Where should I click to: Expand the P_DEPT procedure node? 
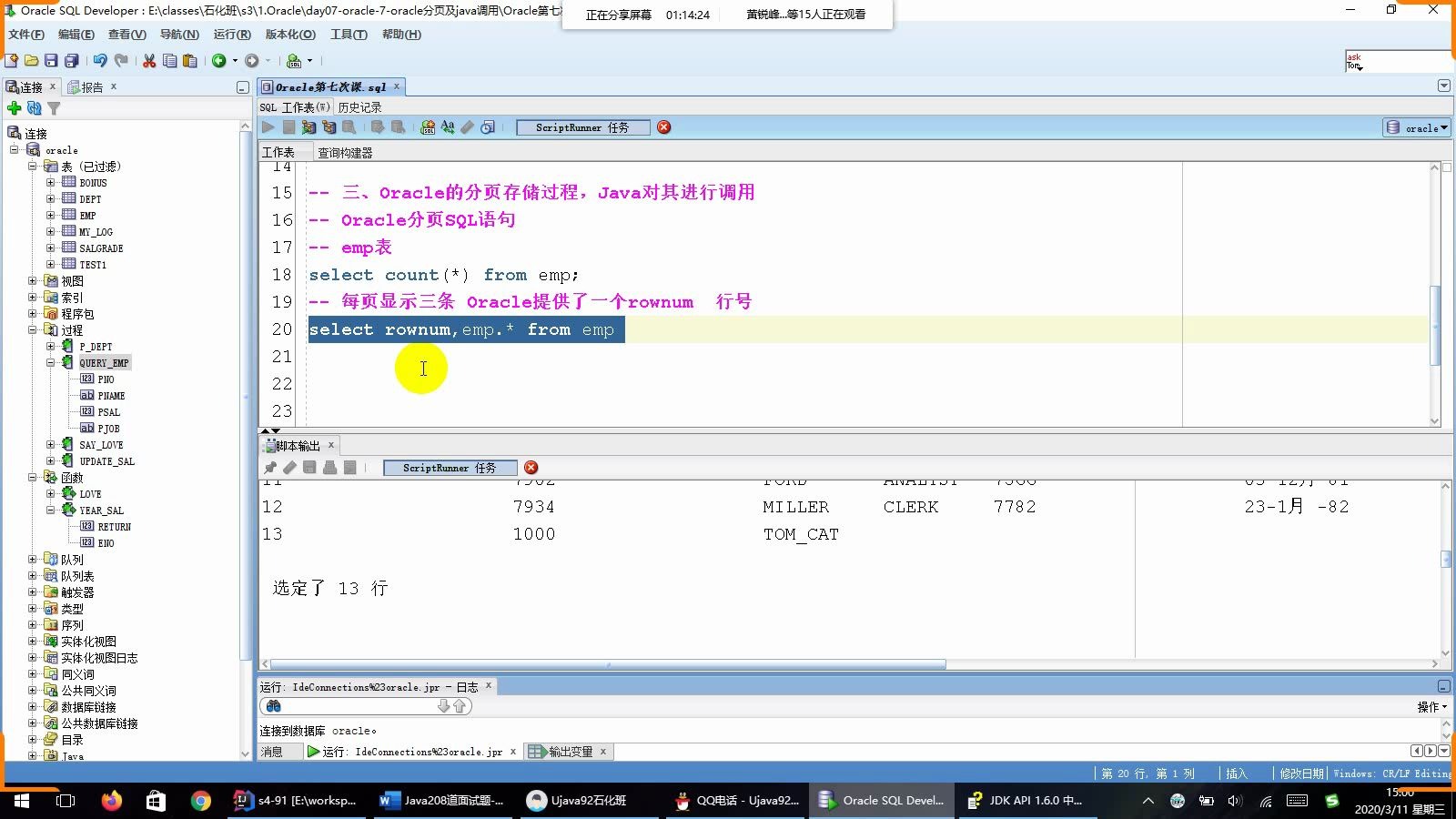point(51,347)
